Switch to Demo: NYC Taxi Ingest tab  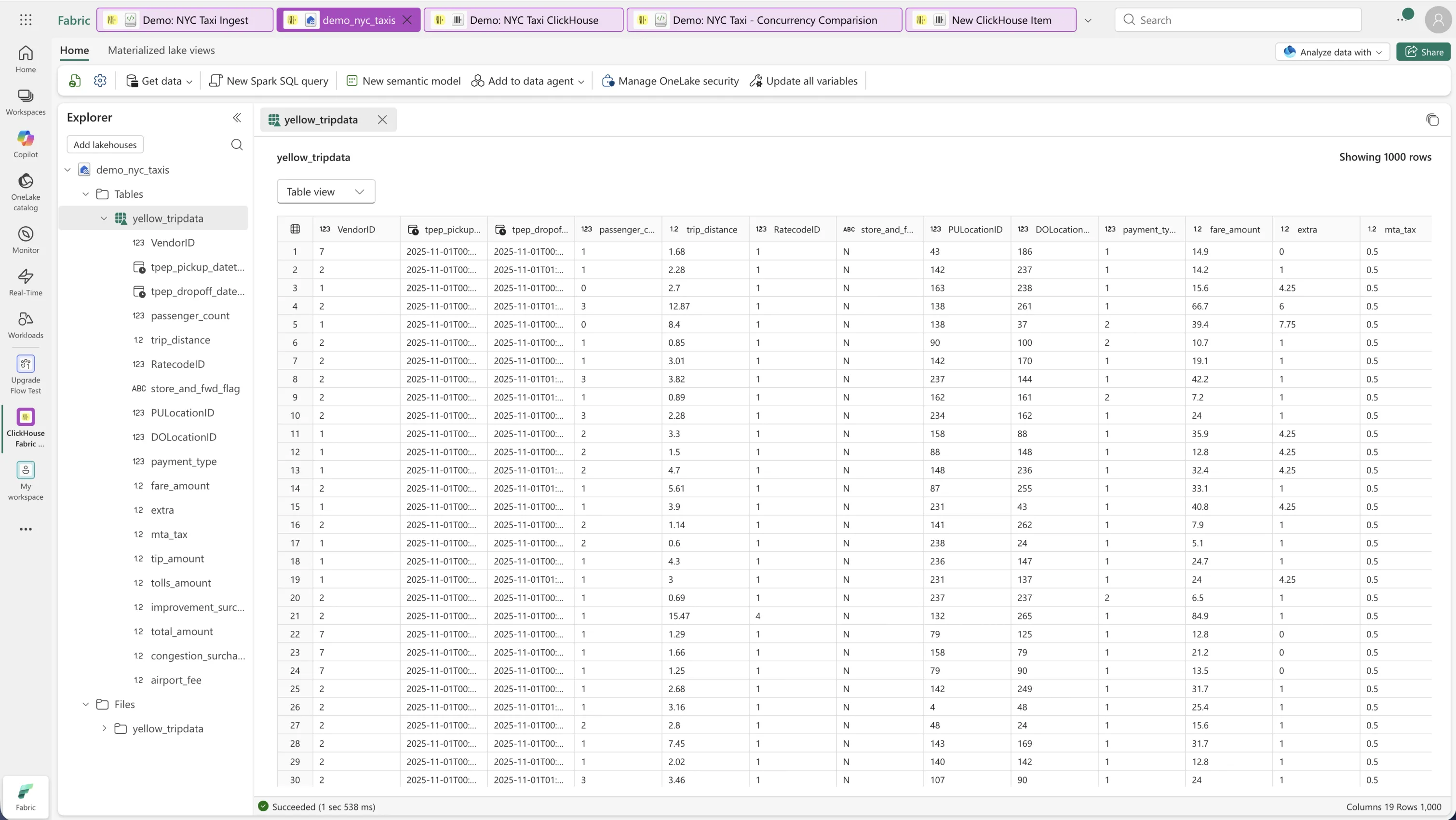point(185,20)
